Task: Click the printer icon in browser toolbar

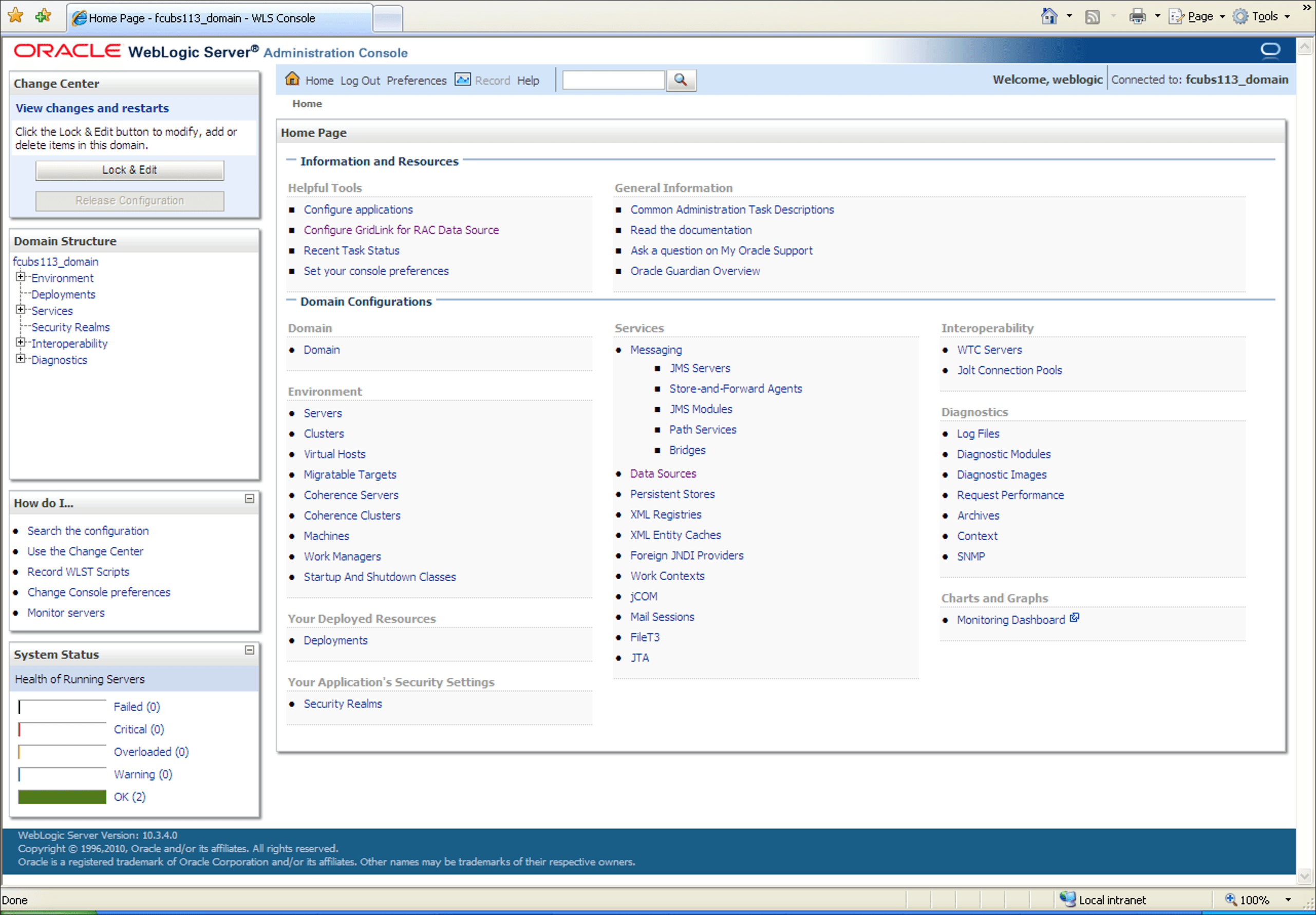Action: click(x=1137, y=16)
